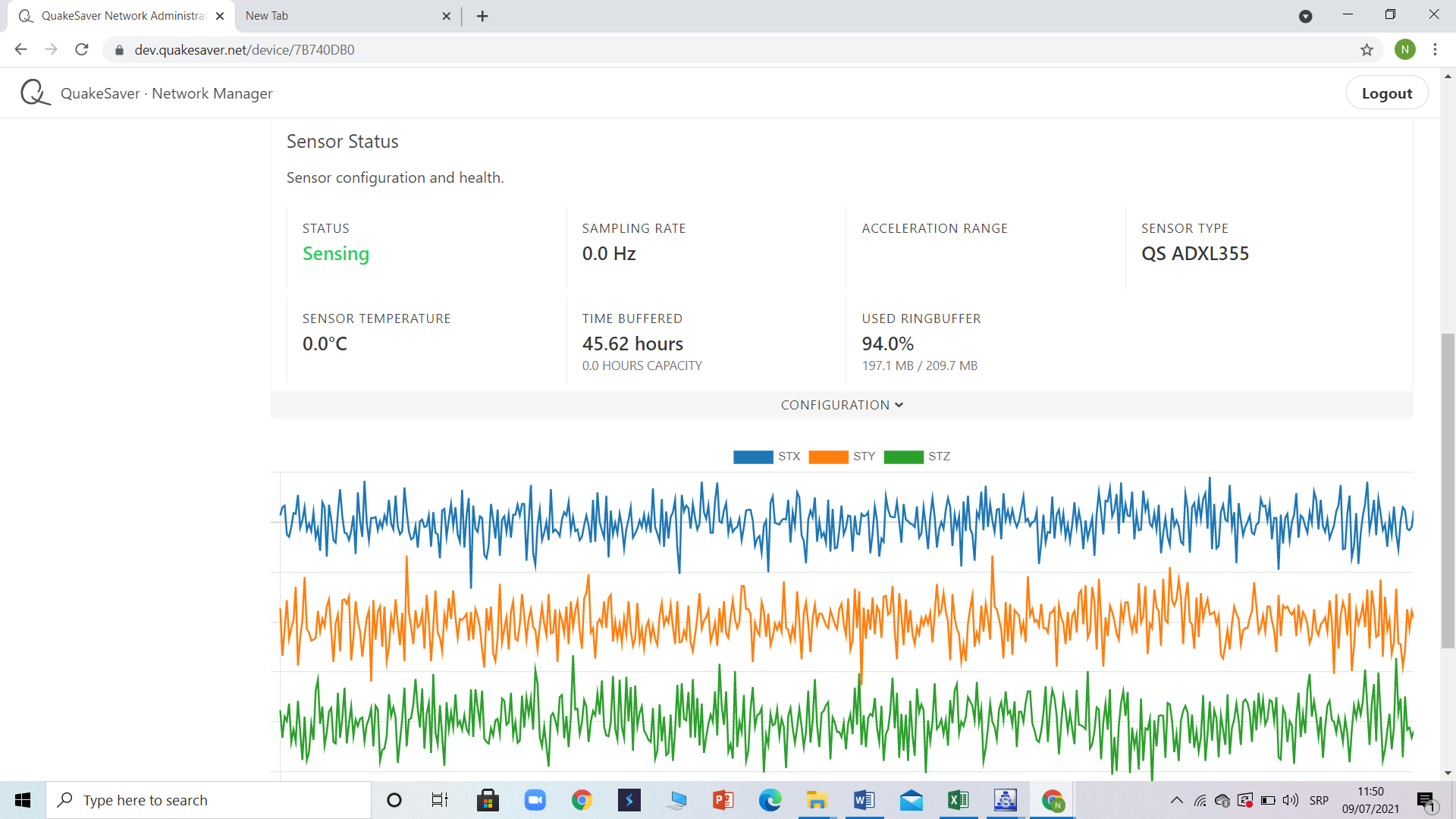This screenshot has height=819, width=1456.
Task: Click the QuakeSaver logo icon
Action: click(35, 93)
